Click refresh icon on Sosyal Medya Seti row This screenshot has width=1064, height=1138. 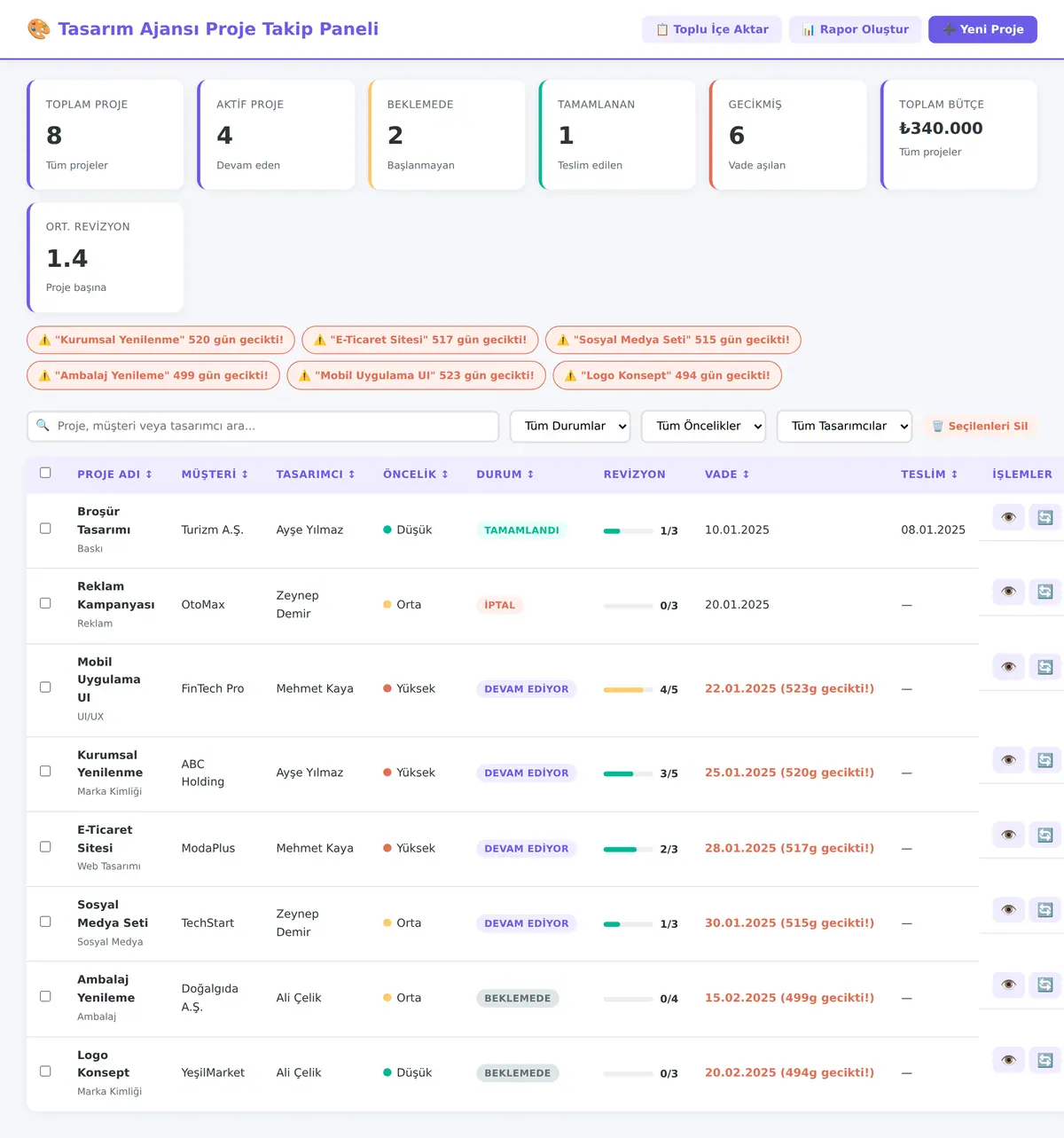(x=1045, y=910)
